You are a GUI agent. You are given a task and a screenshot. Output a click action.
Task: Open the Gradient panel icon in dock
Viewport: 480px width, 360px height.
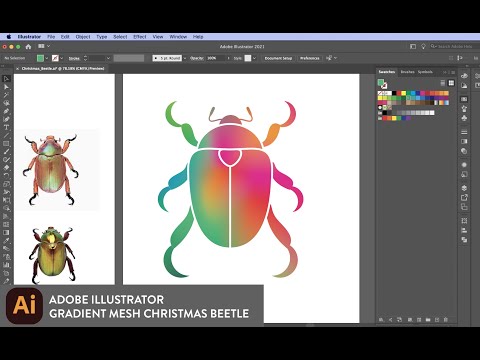point(464,141)
